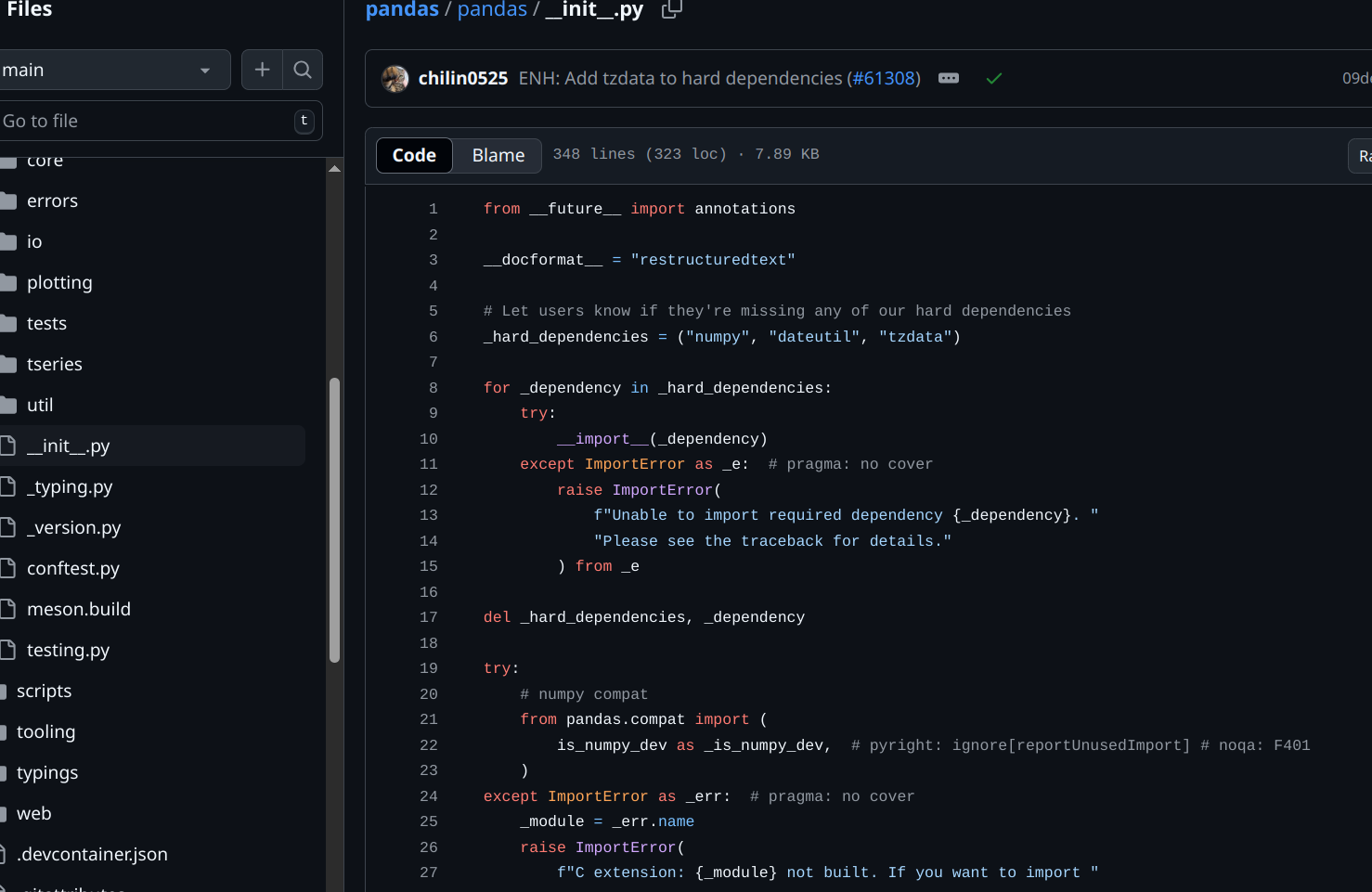Click the search files magnifier icon
The image size is (1372, 892).
(x=303, y=70)
